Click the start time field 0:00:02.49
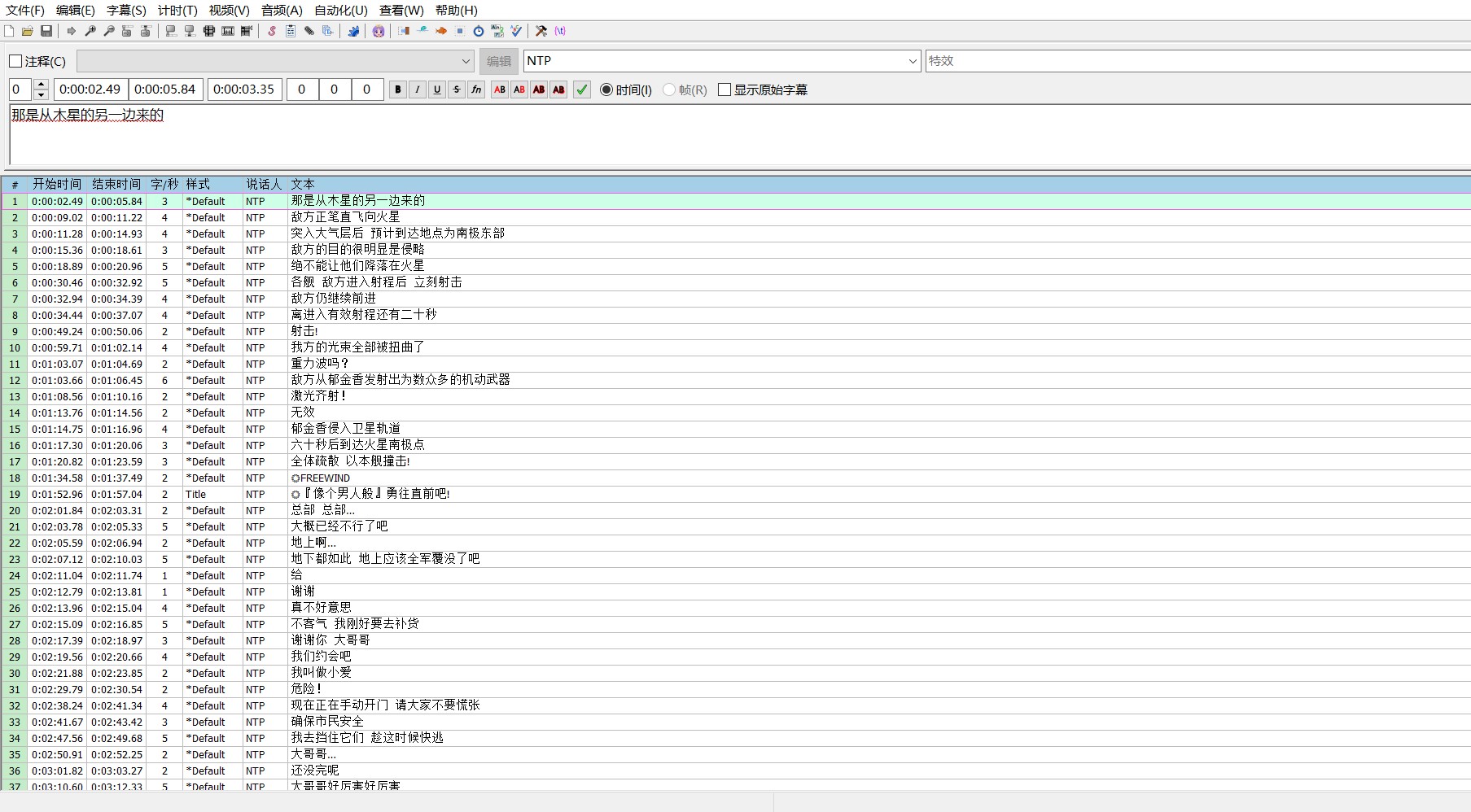 [91, 89]
